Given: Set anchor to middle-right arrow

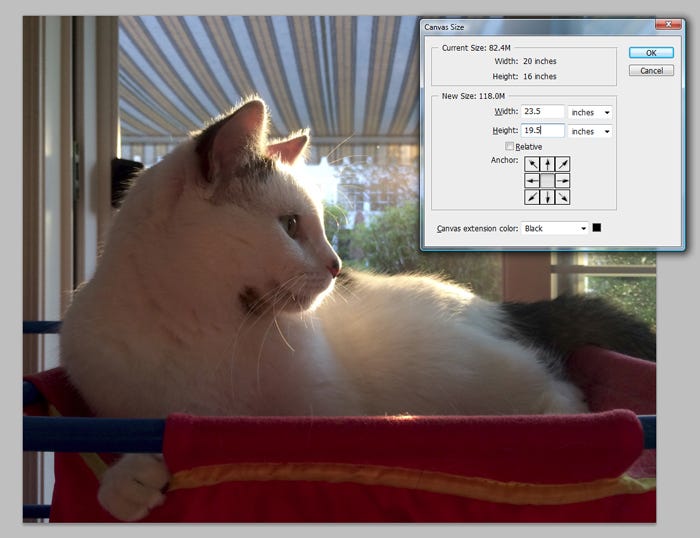Looking at the screenshot, I should [562, 181].
